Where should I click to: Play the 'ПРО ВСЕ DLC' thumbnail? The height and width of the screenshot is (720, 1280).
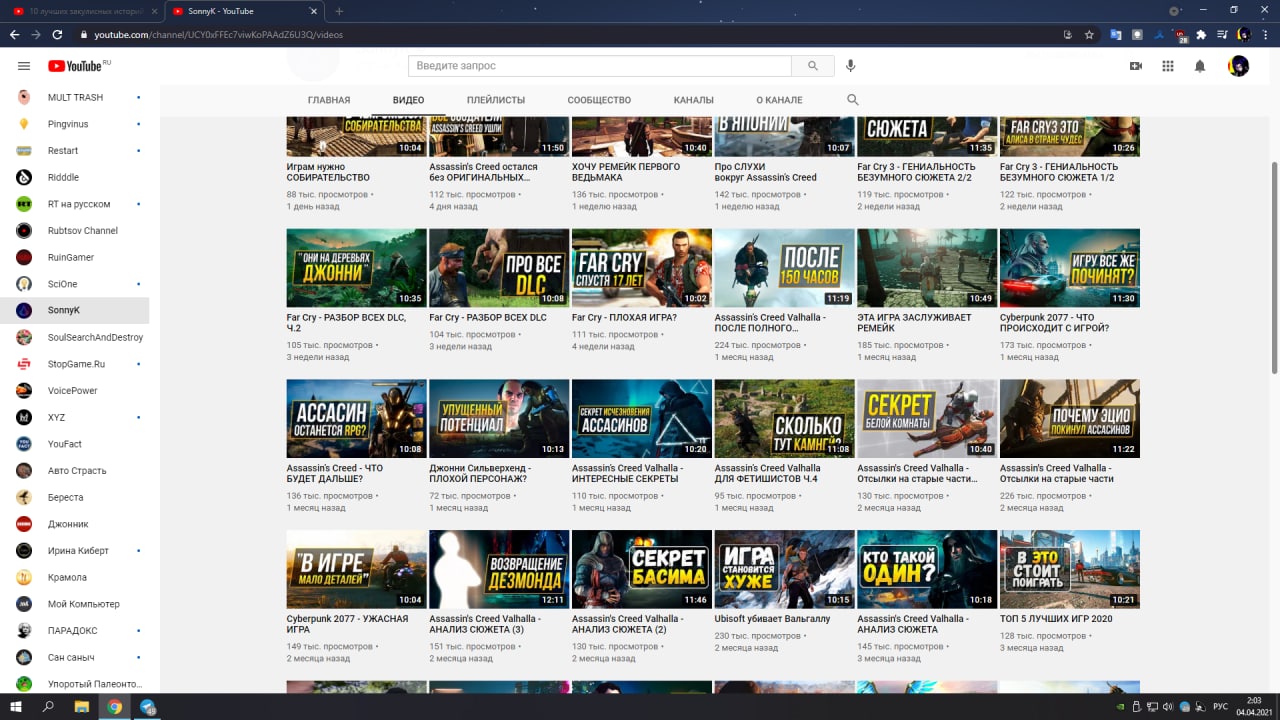pyautogui.click(x=498, y=268)
